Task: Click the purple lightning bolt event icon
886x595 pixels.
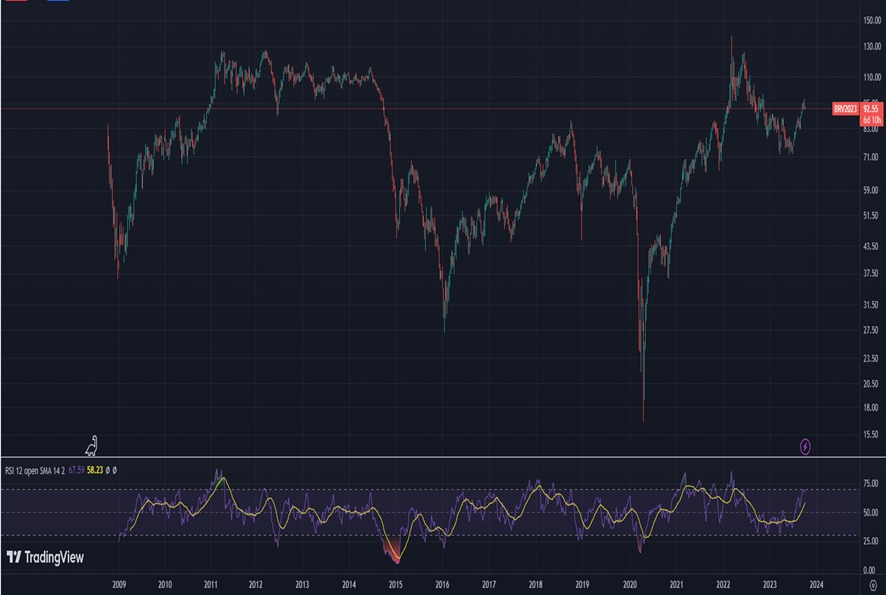Action: [805, 447]
